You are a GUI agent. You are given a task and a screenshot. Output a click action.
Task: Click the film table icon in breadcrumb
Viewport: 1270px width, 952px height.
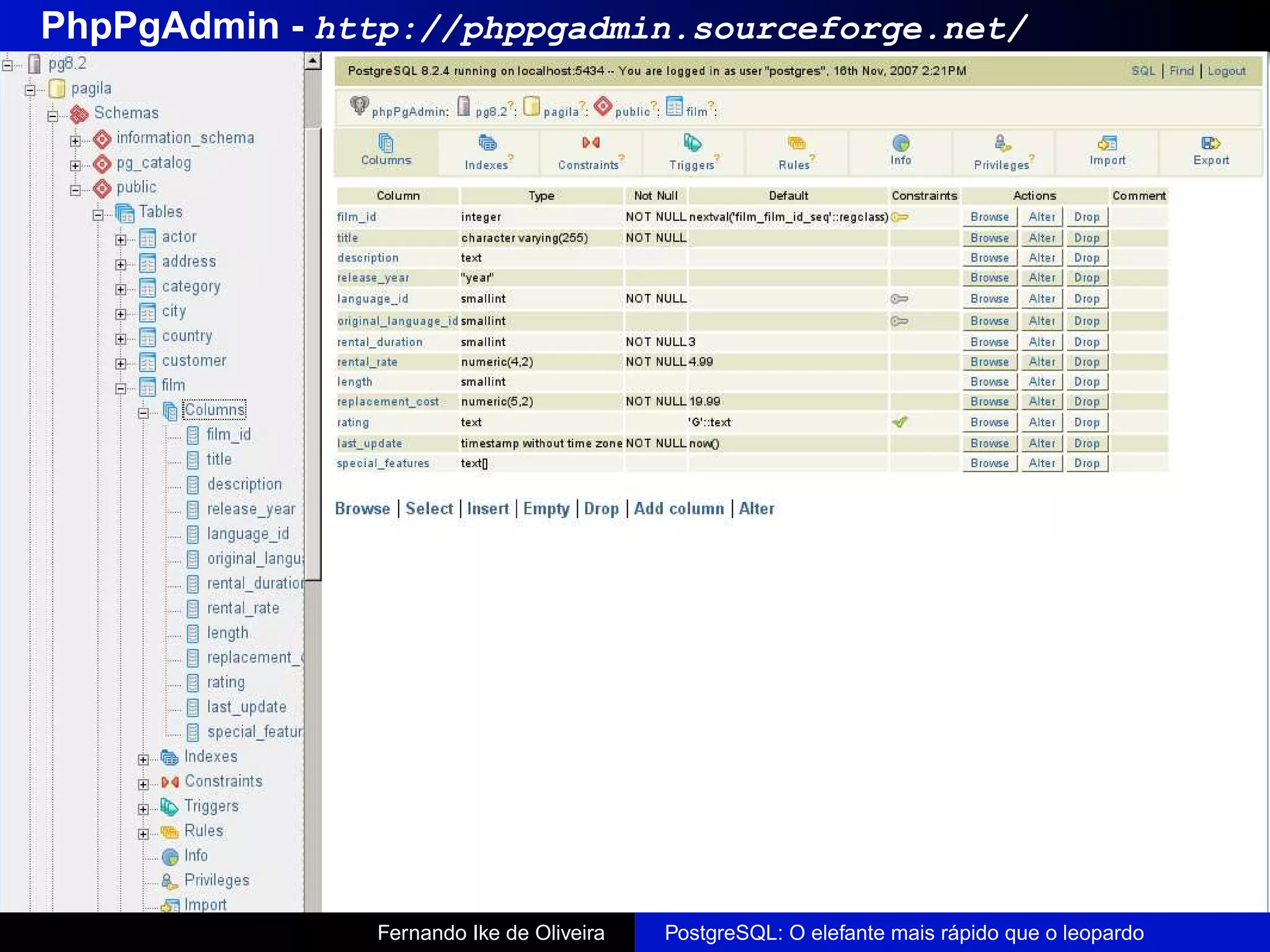point(675,106)
